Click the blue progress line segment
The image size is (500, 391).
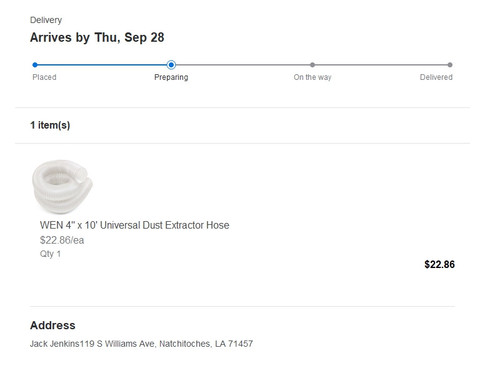pyautogui.click(x=102, y=65)
